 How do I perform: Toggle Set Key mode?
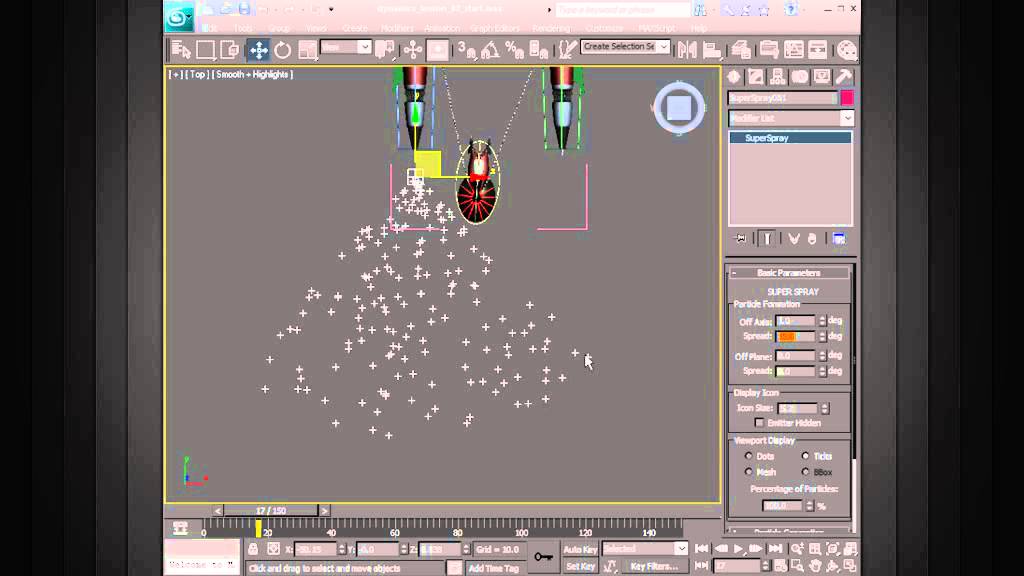coord(580,566)
